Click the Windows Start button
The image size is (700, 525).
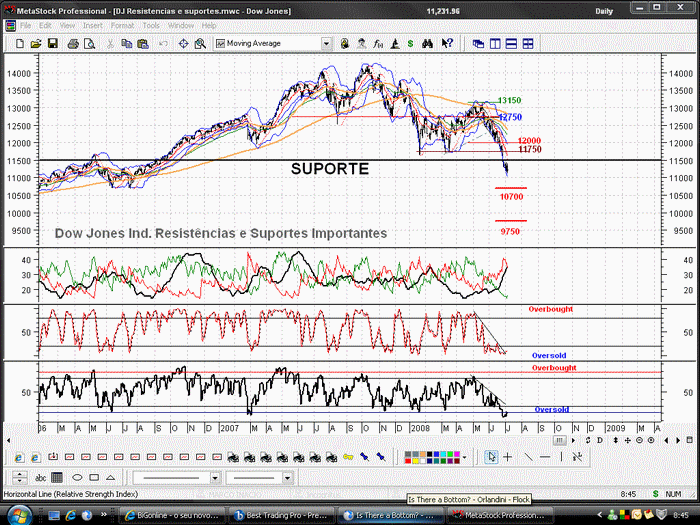coord(19,516)
